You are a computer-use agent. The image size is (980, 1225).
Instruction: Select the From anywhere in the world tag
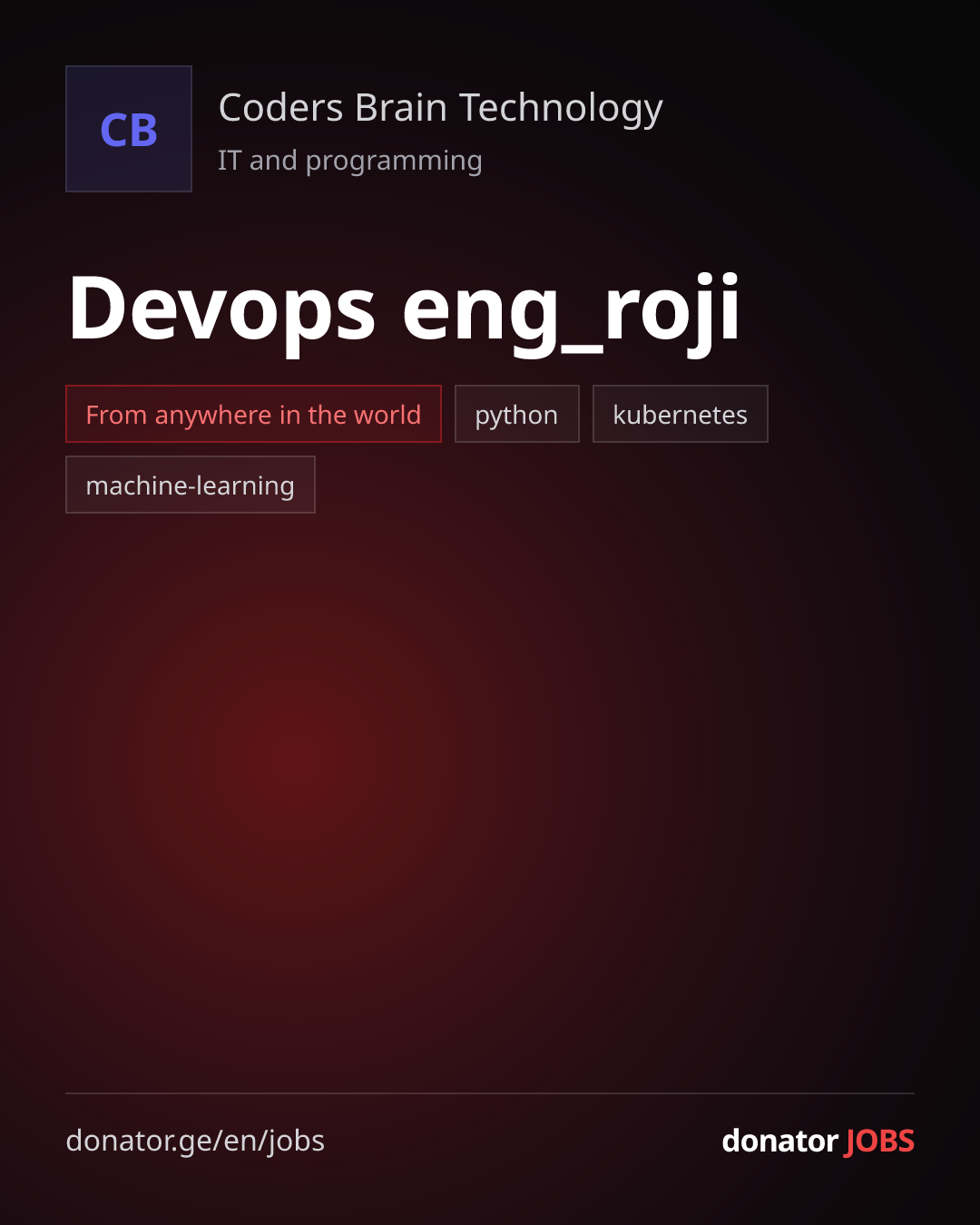pos(253,414)
